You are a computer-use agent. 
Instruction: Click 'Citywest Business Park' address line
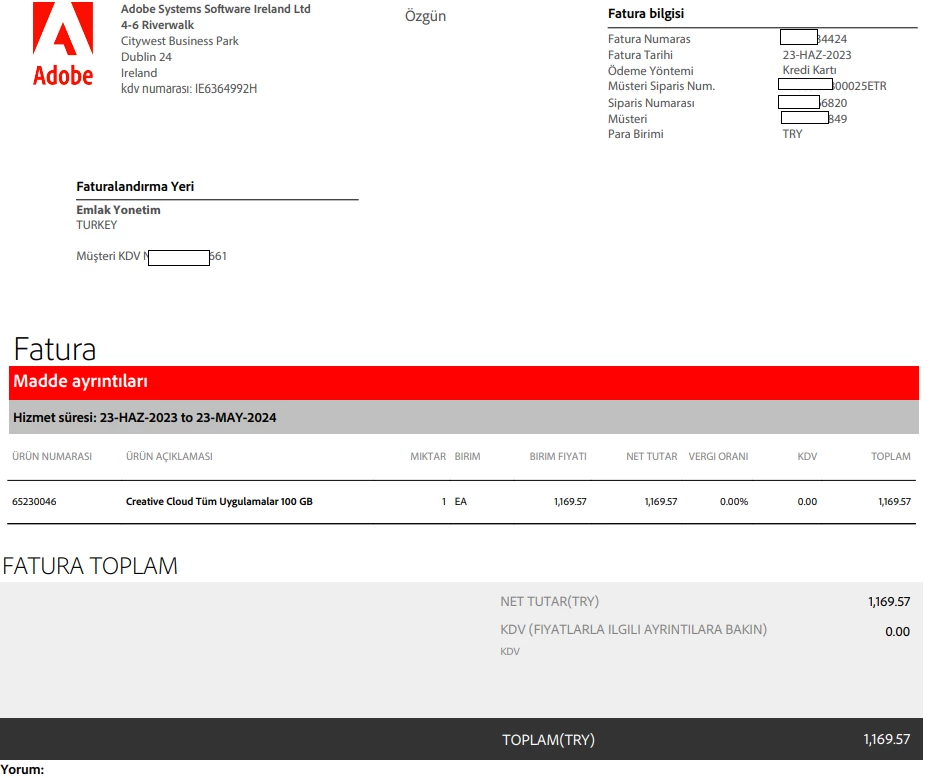click(179, 41)
